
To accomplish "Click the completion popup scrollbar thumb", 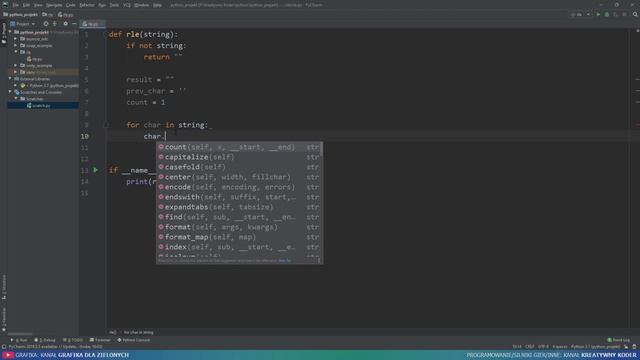I will tap(322, 149).
